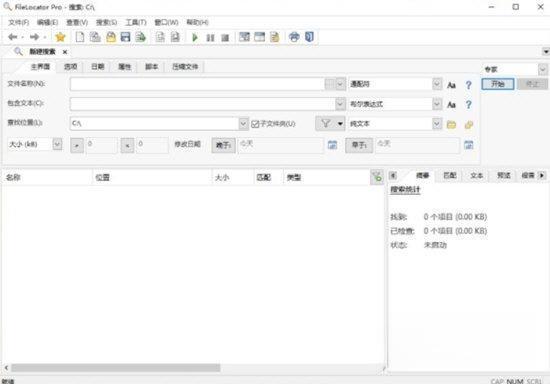
Task: Click the yellow notes document toolbar icon
Action: click(x=275, y=37)
